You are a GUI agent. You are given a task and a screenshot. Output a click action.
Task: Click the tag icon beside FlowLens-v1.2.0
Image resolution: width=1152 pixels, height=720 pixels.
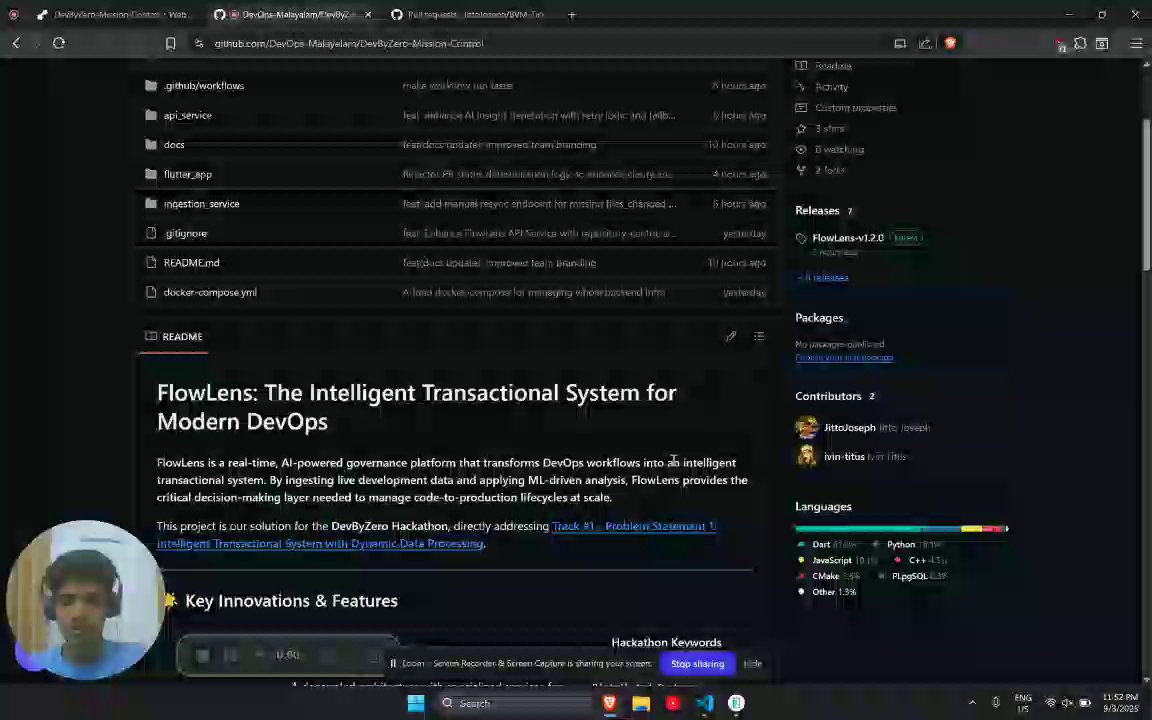[x=801, y=238]
